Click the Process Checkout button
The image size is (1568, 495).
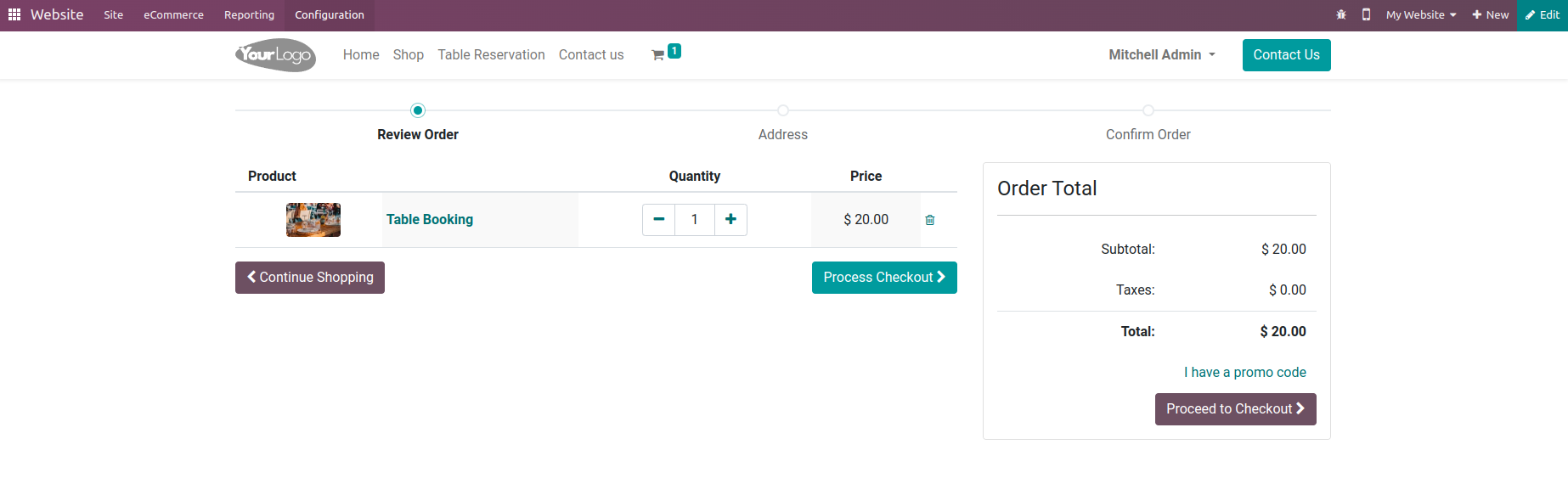[884, 278]
